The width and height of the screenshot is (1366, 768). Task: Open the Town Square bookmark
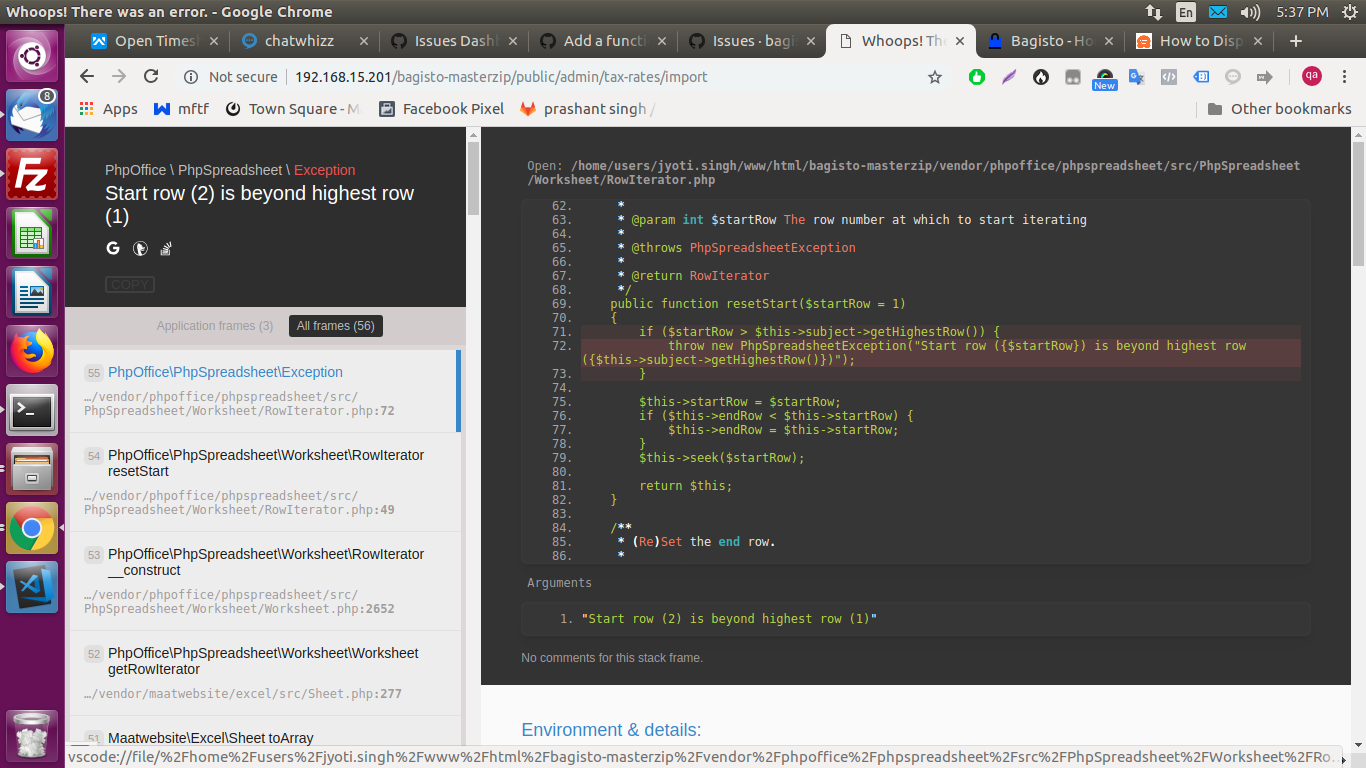[293, 109]
